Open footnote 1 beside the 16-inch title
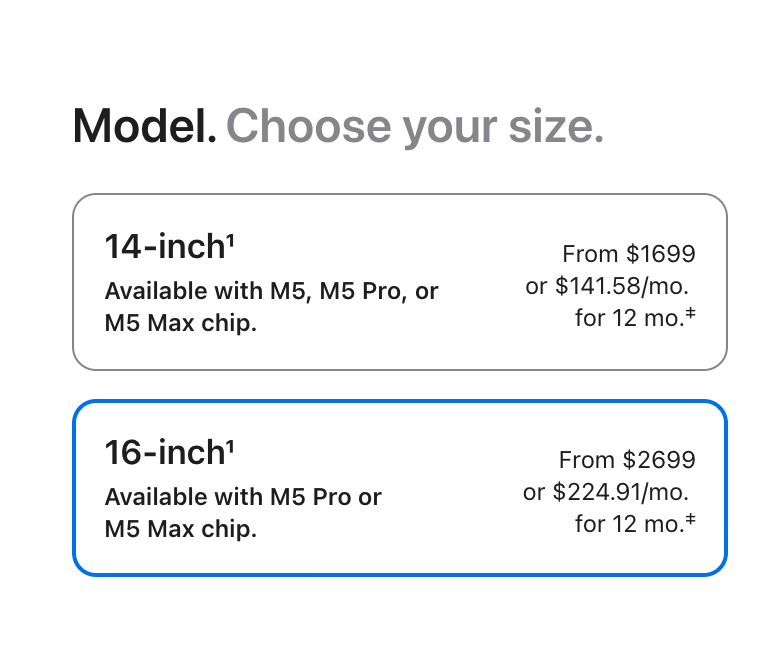782x668 pixels. 230,445
